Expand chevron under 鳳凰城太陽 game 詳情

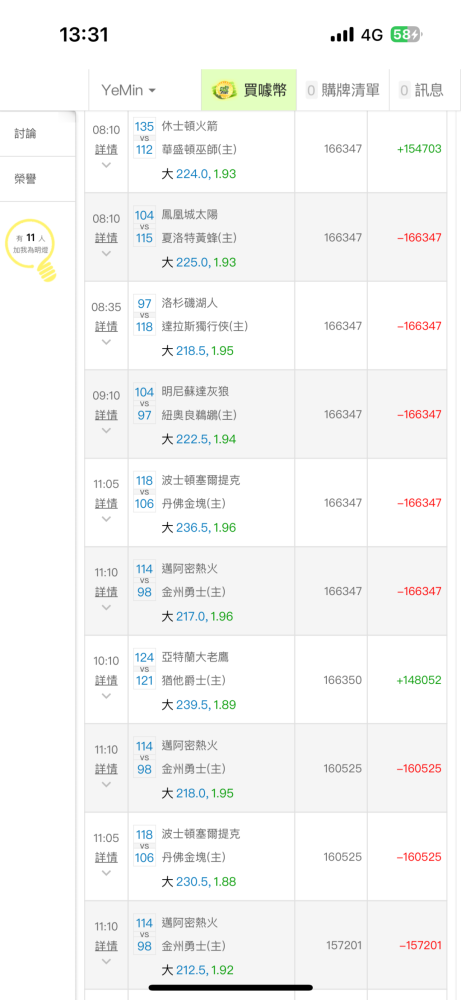coord(106,254)
